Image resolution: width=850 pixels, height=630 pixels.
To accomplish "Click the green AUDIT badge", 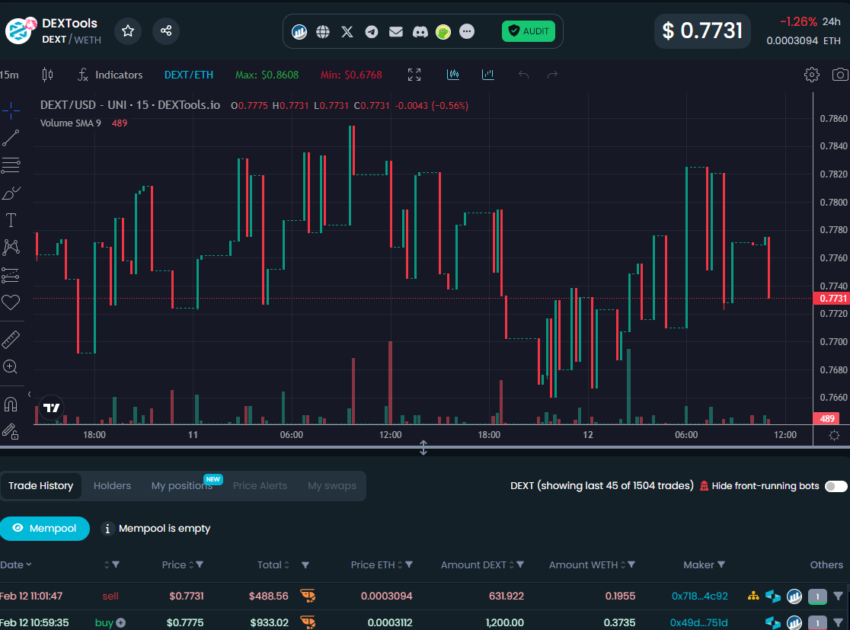I will coord(528,31).
